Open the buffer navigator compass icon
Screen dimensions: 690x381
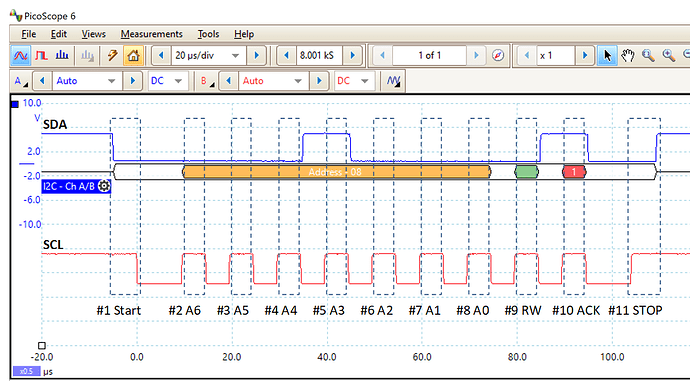[x=498, y=55]
